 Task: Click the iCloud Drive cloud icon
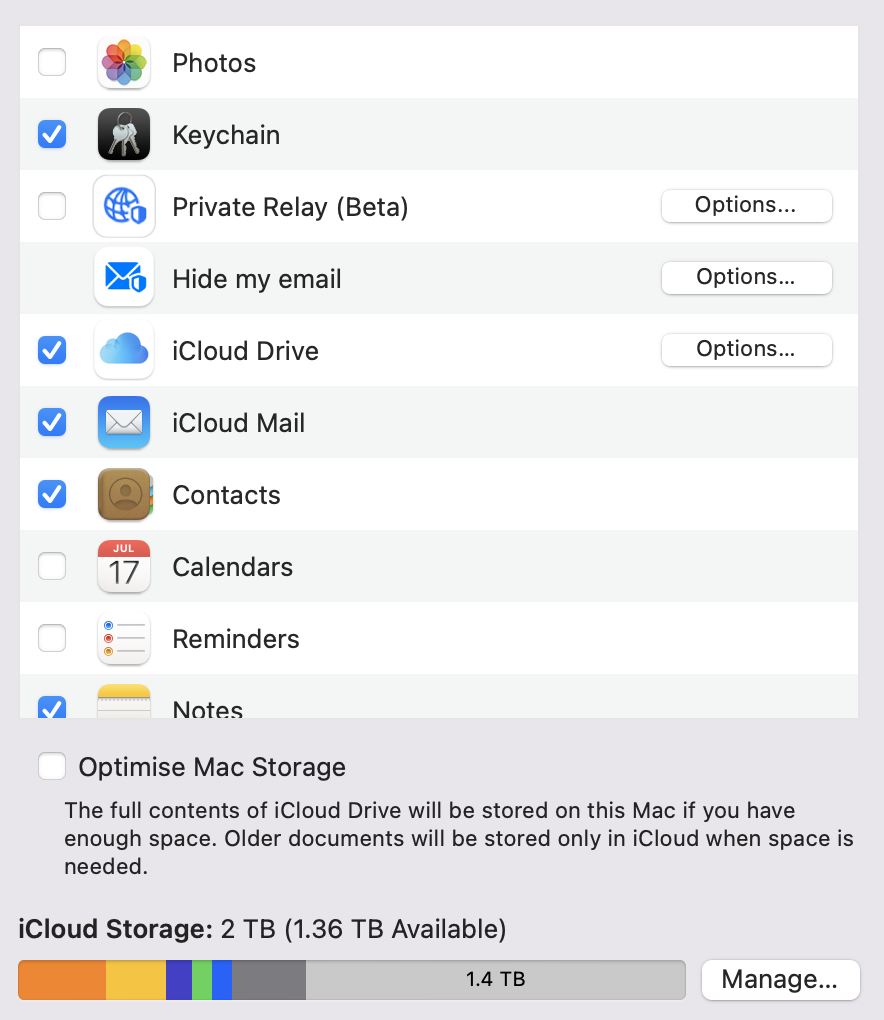click(124, 350)
